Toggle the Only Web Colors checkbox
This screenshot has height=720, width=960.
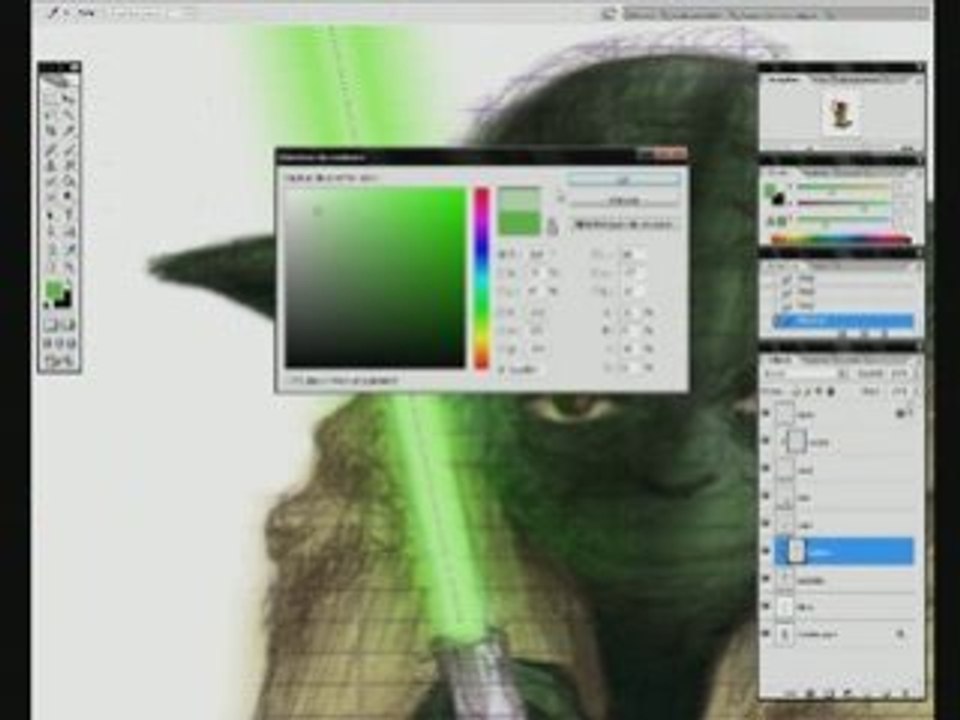(293, 380)
